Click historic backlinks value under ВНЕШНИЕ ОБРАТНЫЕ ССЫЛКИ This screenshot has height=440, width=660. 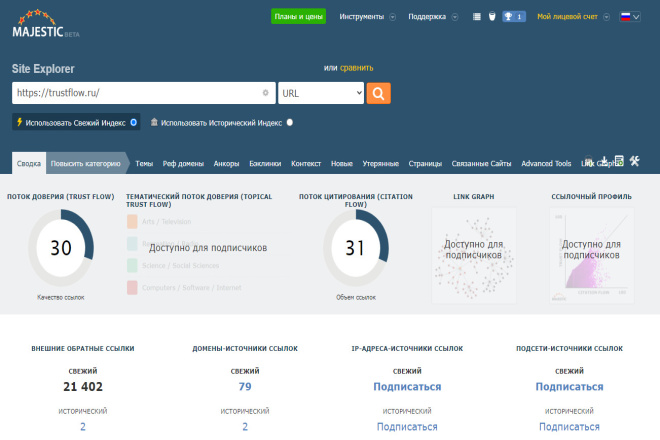pos(83,427)
